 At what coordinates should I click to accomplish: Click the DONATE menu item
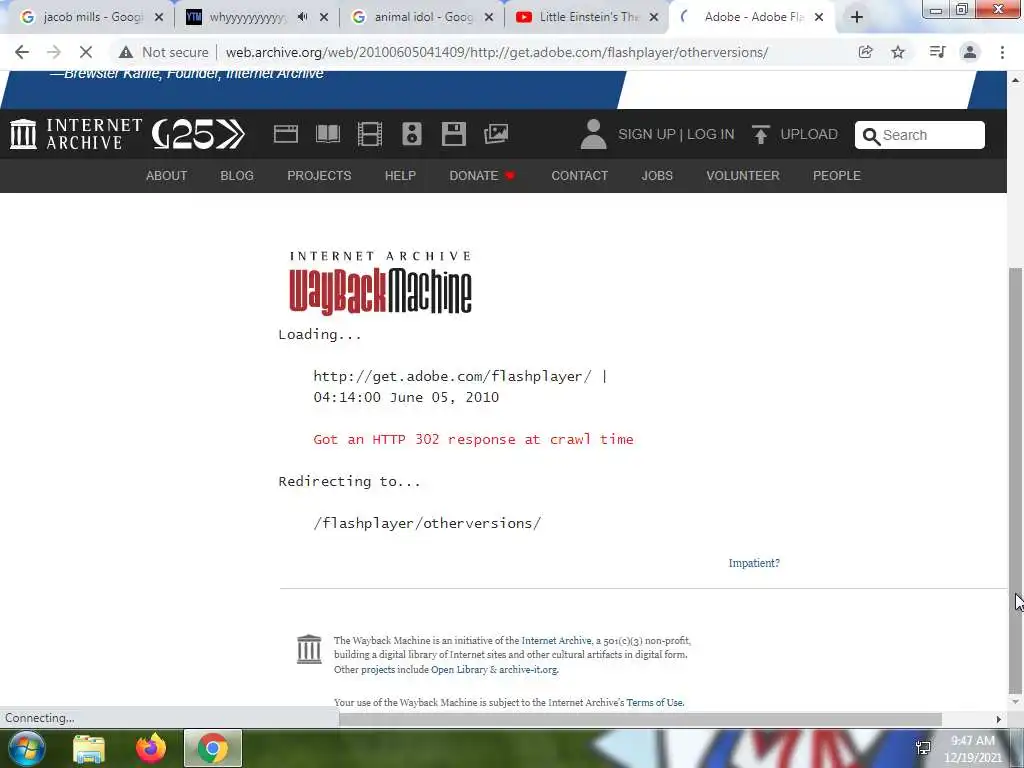(482, 176)
